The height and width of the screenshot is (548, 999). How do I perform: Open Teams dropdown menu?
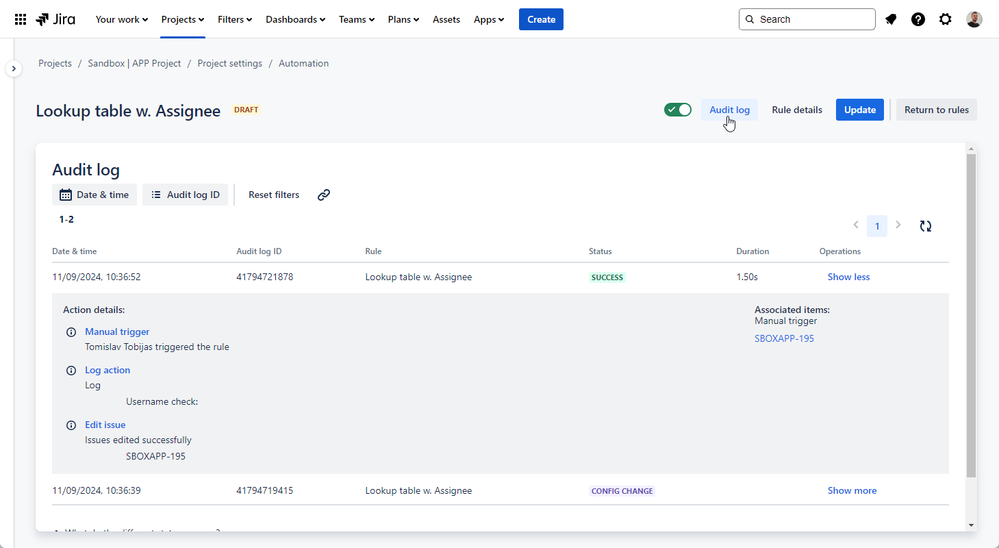point(357,20)
